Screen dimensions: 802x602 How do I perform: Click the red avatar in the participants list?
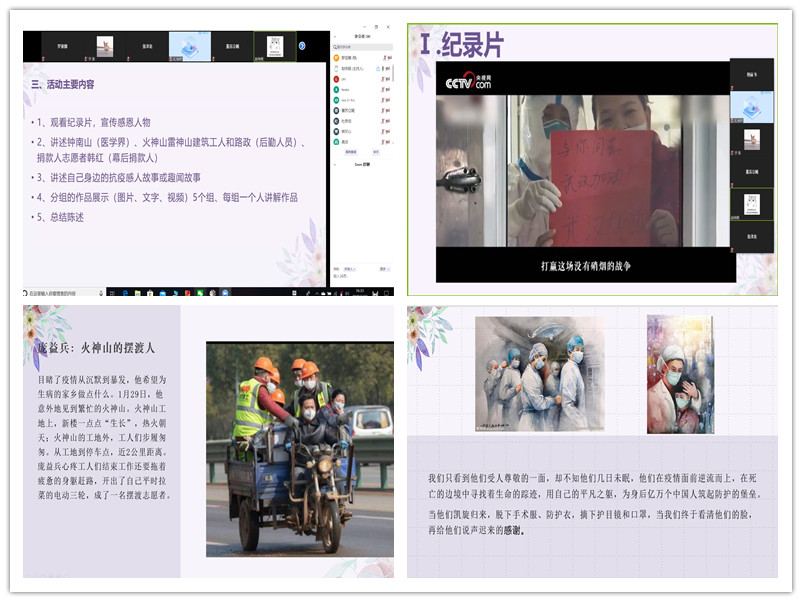[336, 77]
